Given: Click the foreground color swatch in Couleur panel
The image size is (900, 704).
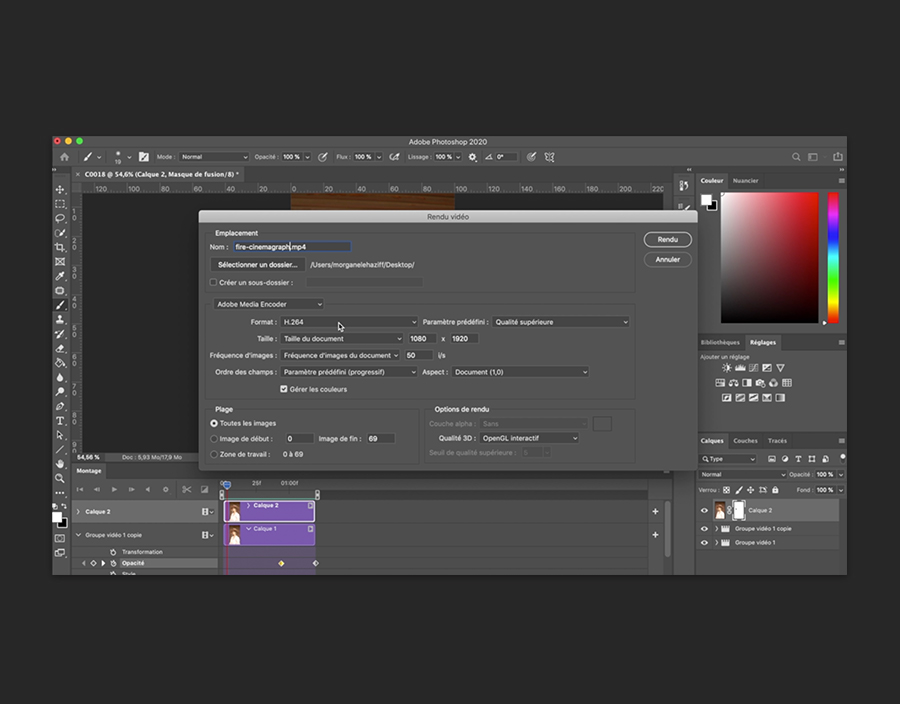Looking at the screenshot, I should (x=705, y=200).
